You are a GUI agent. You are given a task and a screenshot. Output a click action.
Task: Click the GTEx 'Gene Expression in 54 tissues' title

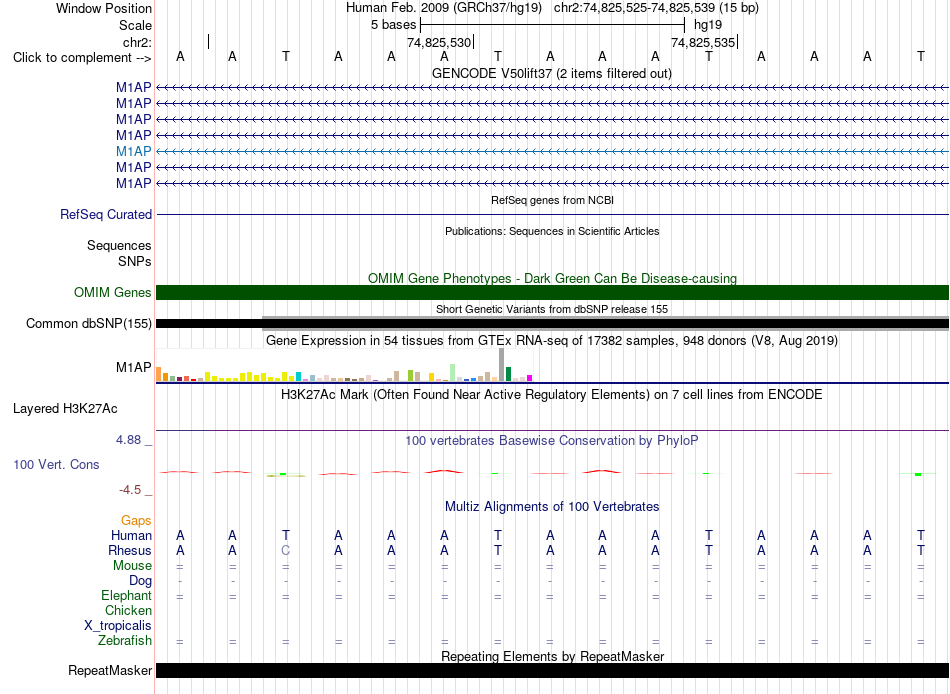[x=552, y=341]
